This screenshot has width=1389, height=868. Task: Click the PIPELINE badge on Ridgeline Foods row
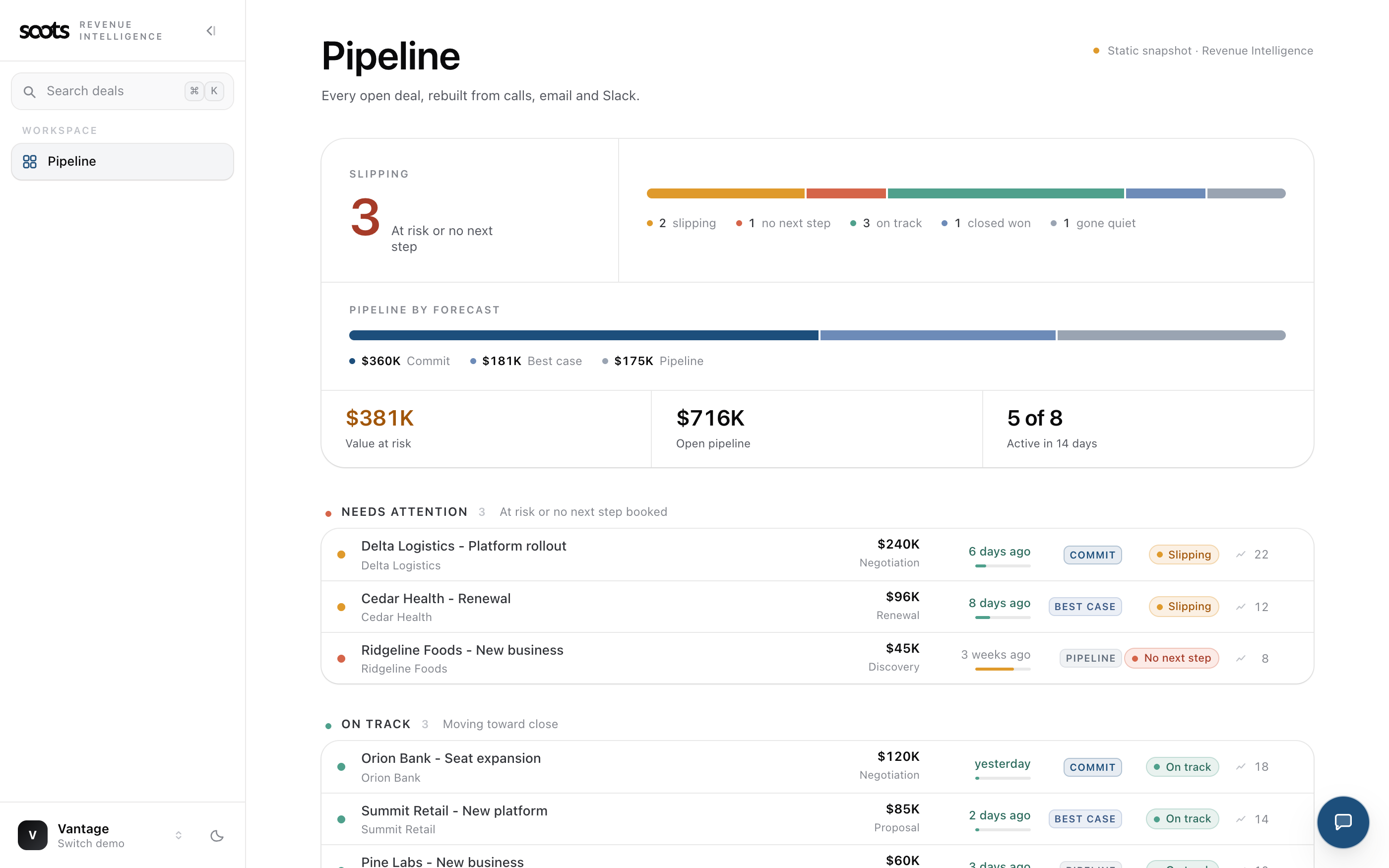pos(1090,659)
